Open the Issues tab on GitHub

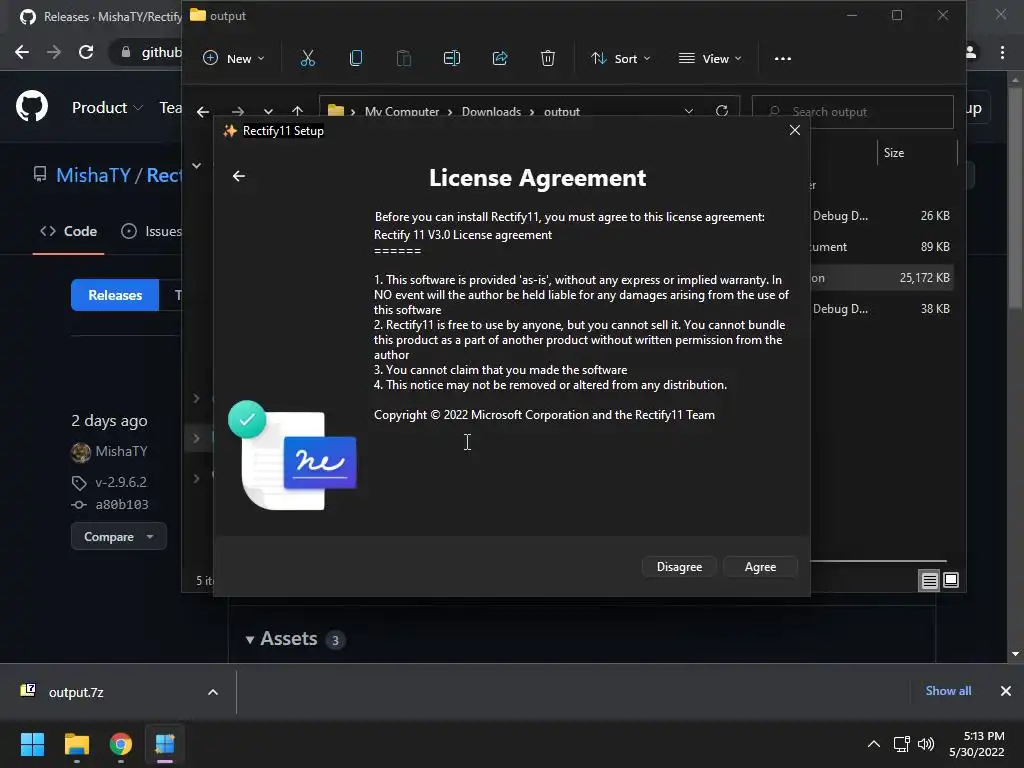point(152,231)
